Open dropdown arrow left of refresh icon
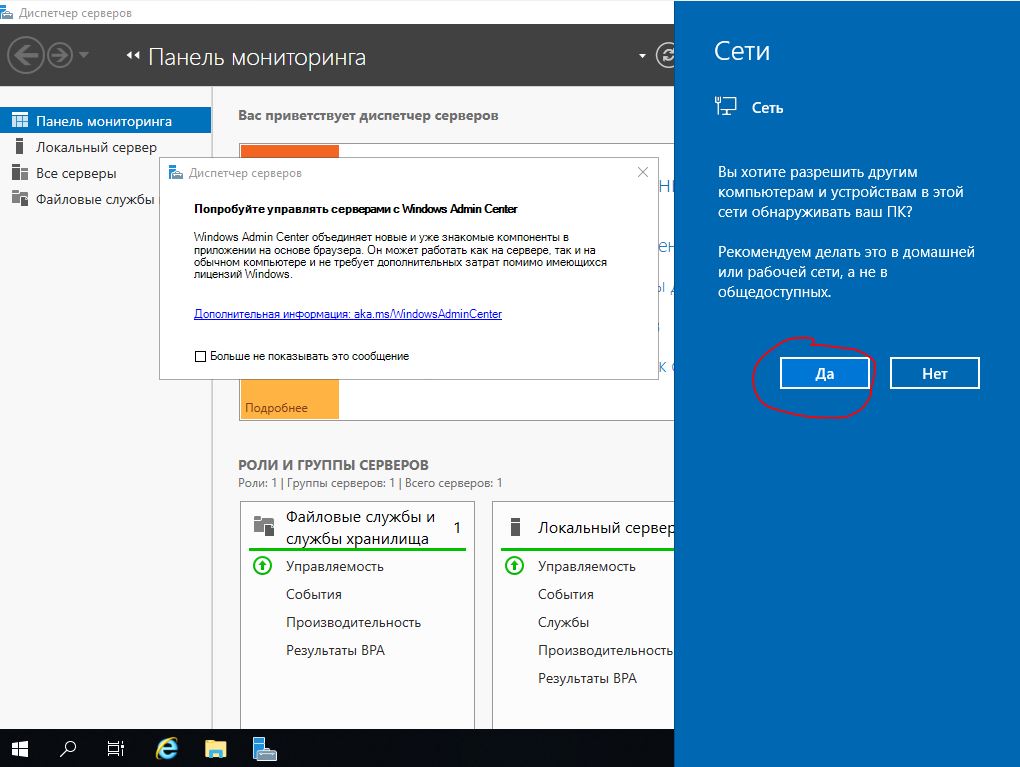 (x=643, y=56)
